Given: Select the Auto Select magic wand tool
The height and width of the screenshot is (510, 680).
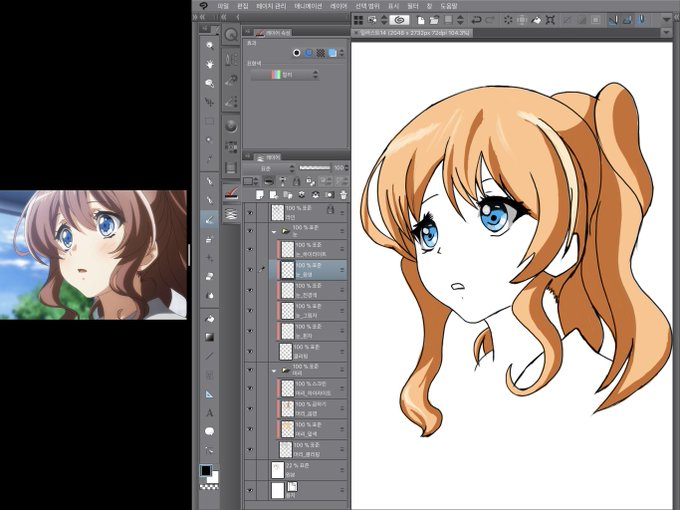Looking at the screenshot, I should tap(210, 140).
